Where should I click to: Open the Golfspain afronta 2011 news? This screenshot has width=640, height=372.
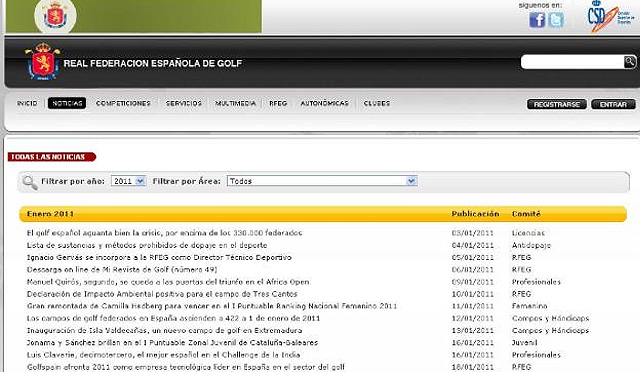(186, 367)
